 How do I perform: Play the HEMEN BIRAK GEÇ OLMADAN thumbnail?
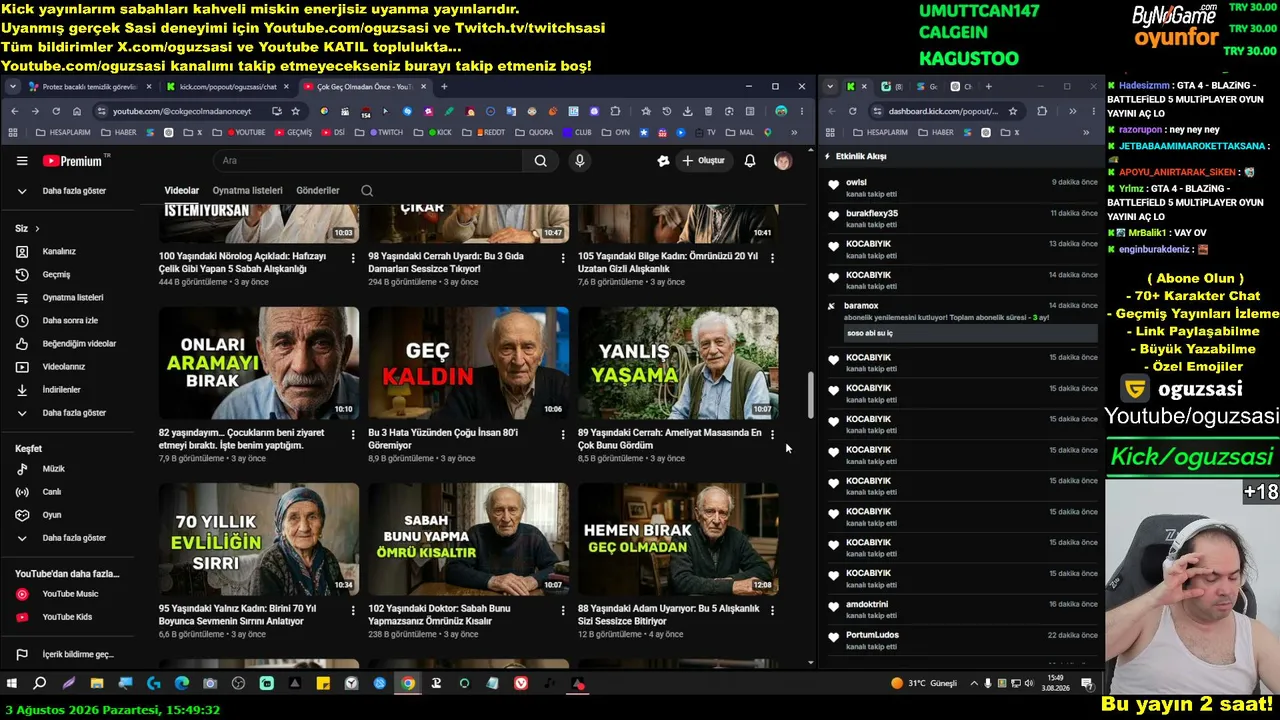pos(678,539)
